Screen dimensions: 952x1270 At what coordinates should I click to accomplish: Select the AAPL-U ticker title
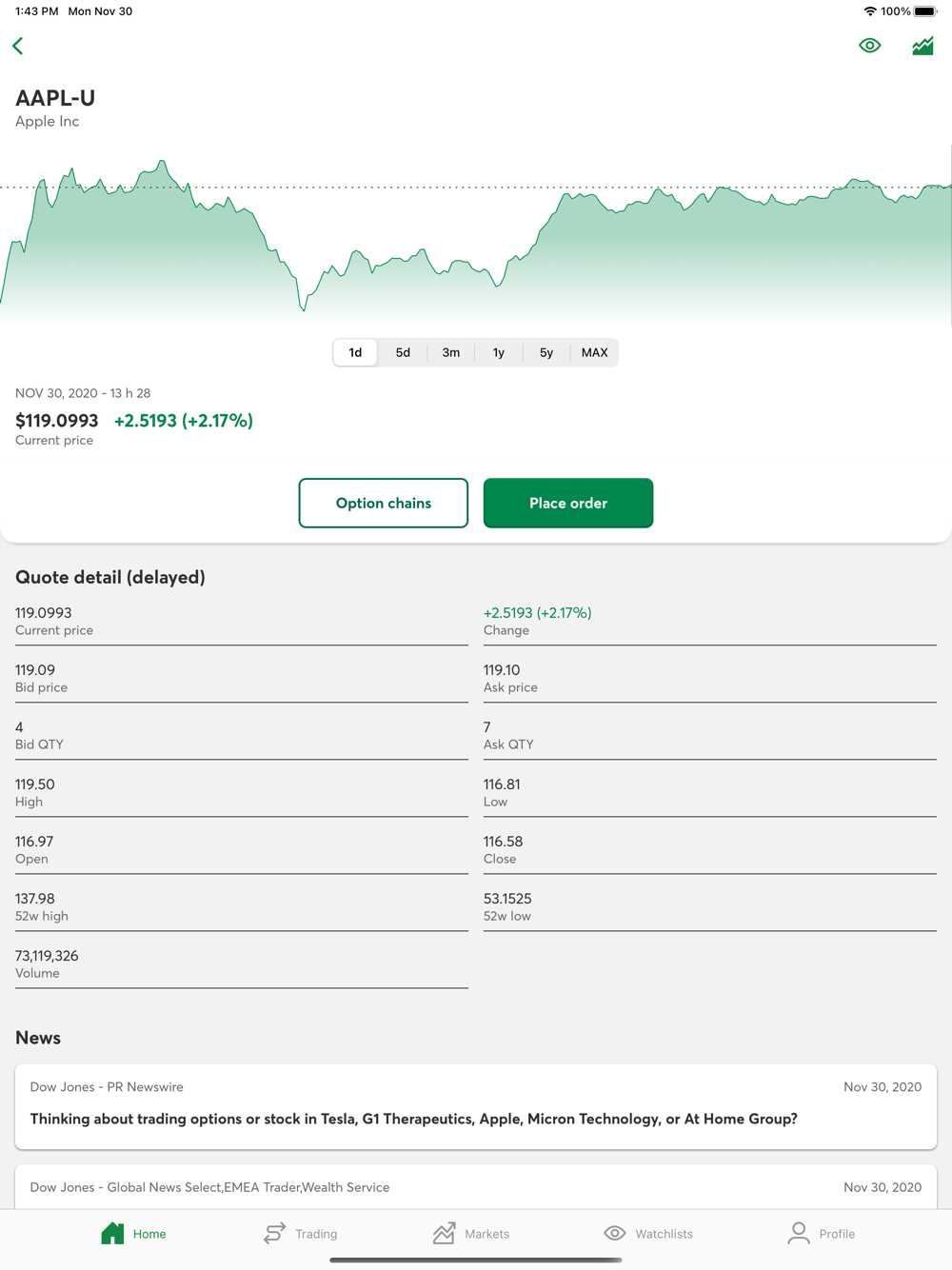(x=55, y=98)
